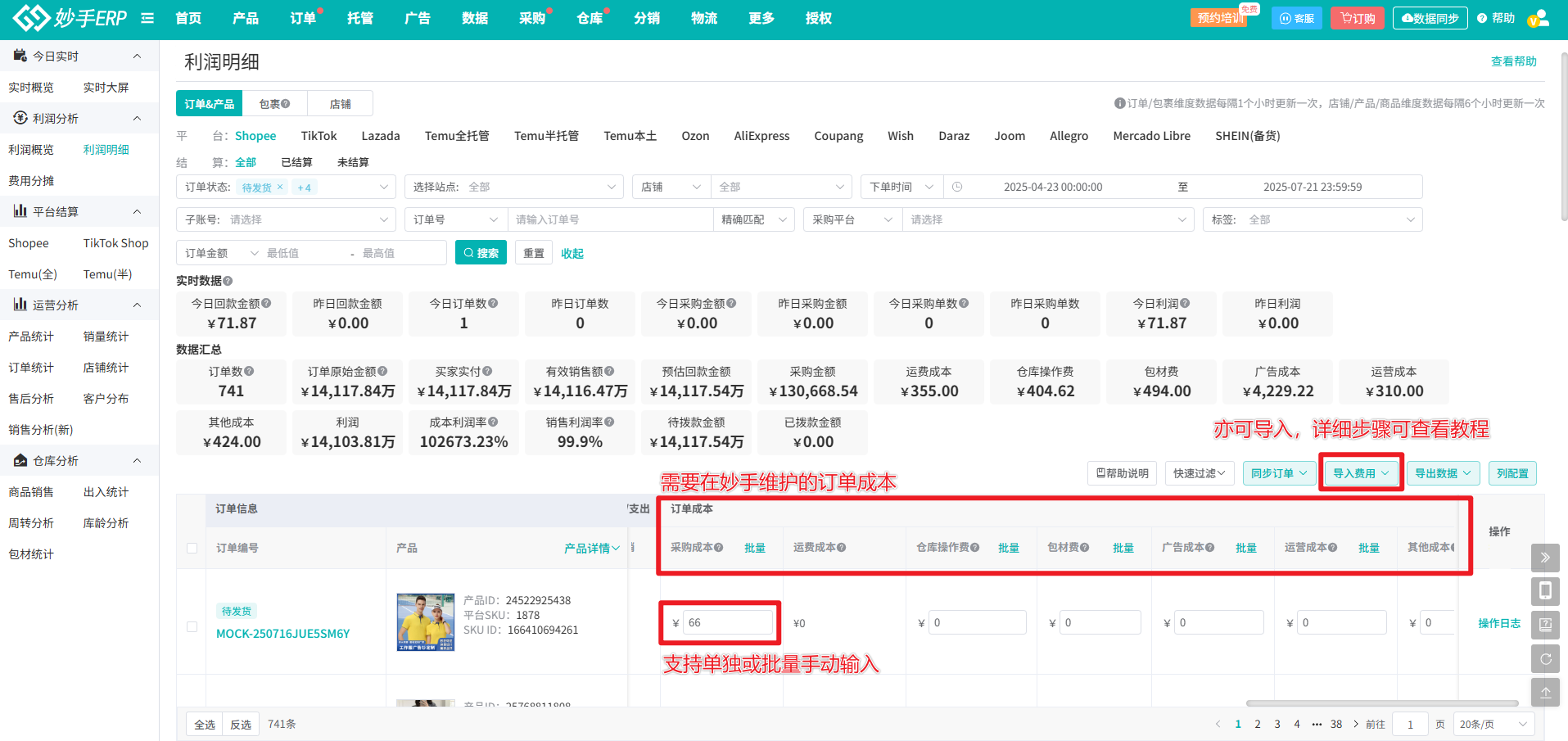The height and width of the screenshot is (741, 1568).
Task: Click the help icon next to 实时数据
Action: 228,281
